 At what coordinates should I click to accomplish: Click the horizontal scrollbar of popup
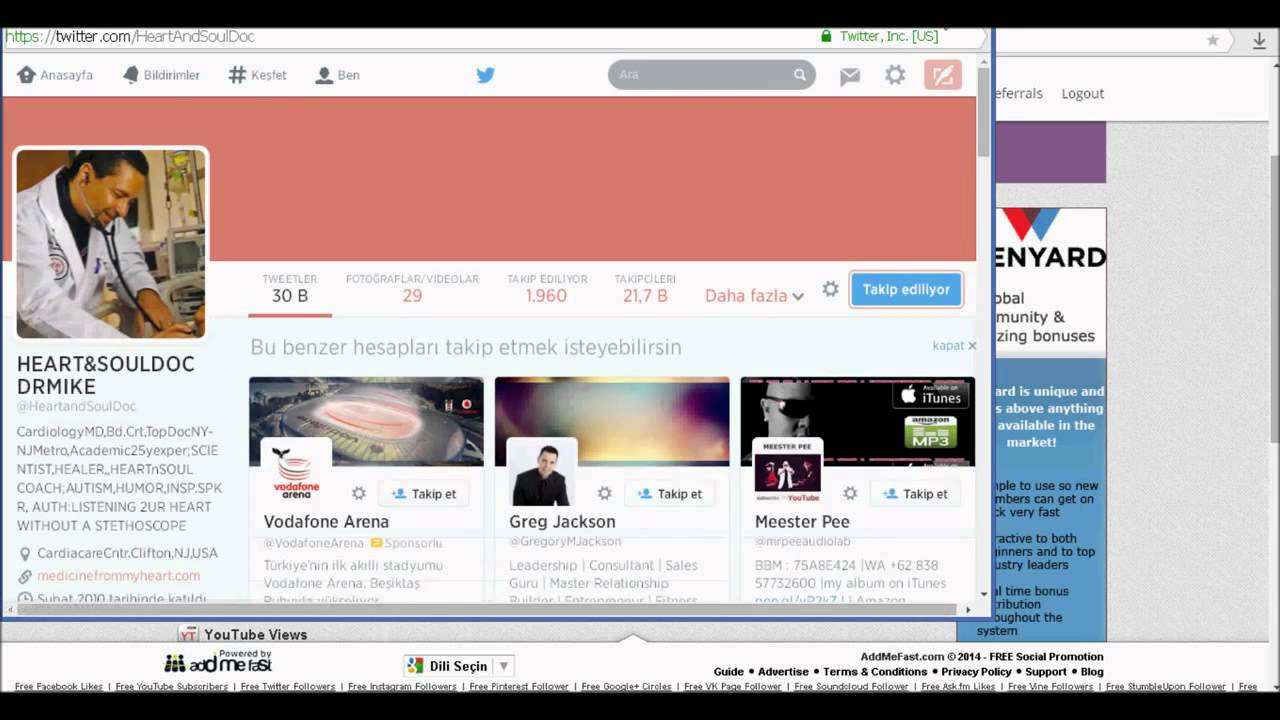(488, 609)
